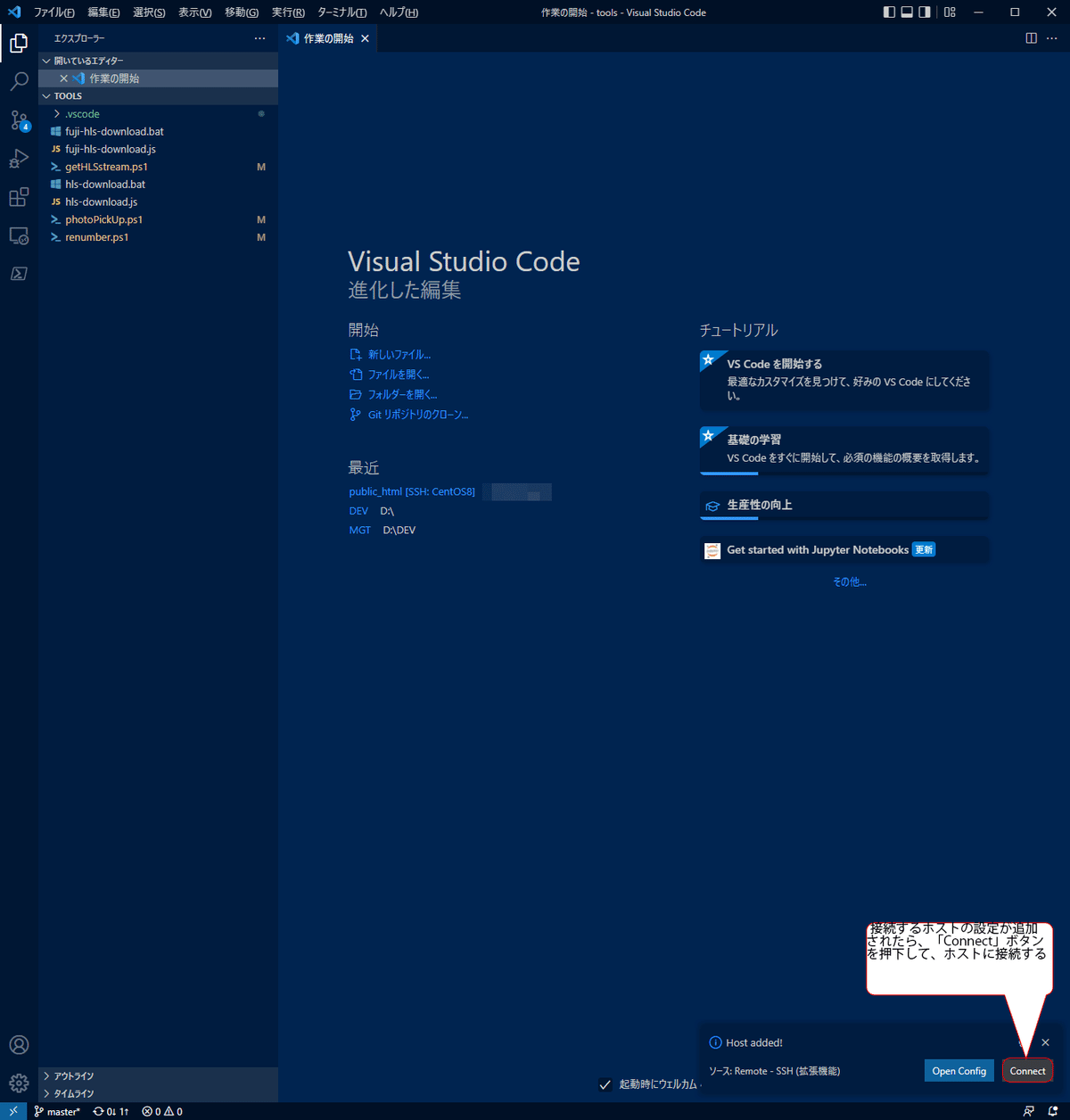Open the 実行 menu
This screenshot has height=1120, width=1070.
[x=288, y=12]
